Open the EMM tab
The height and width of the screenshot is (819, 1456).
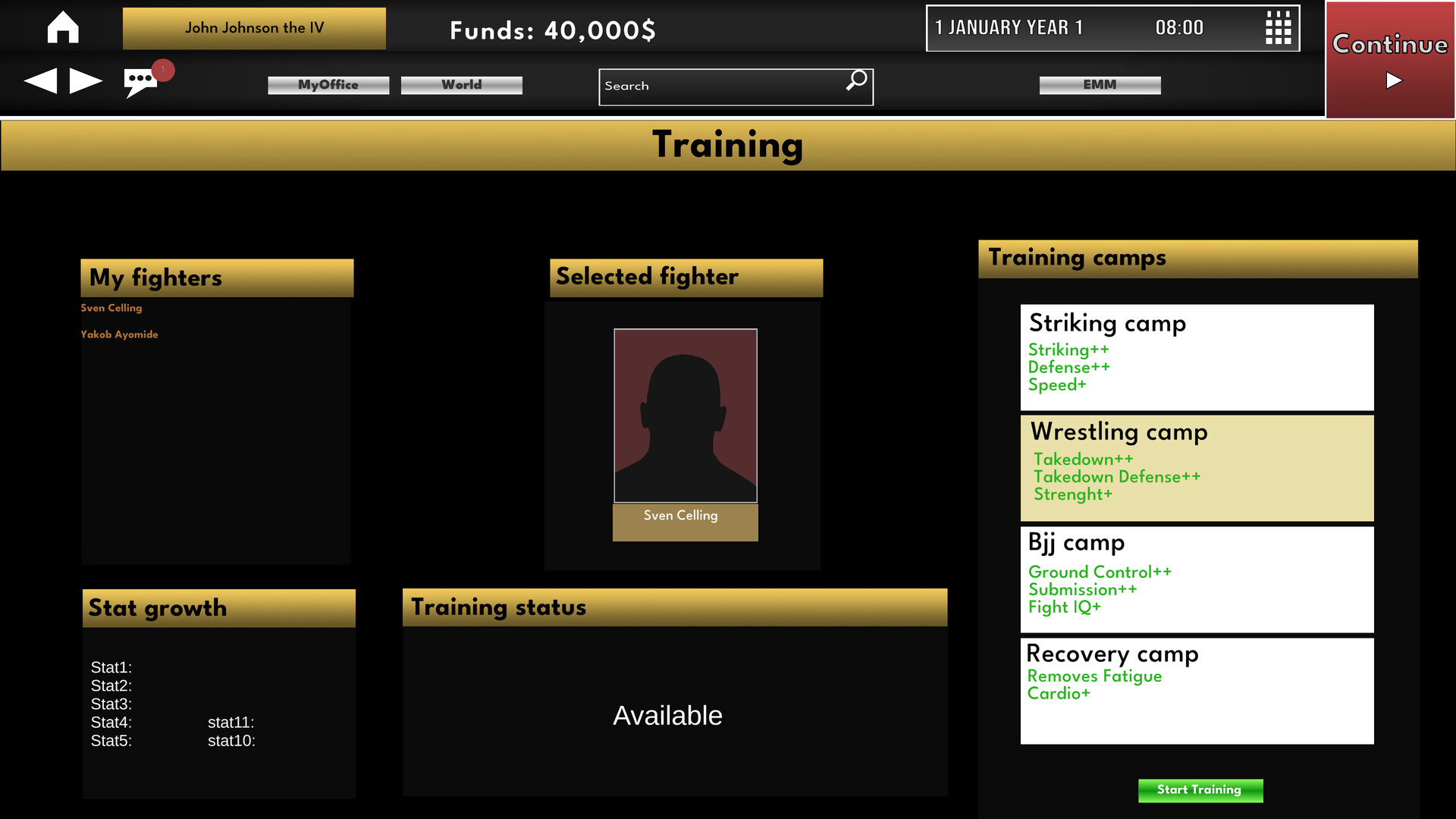1100,85
